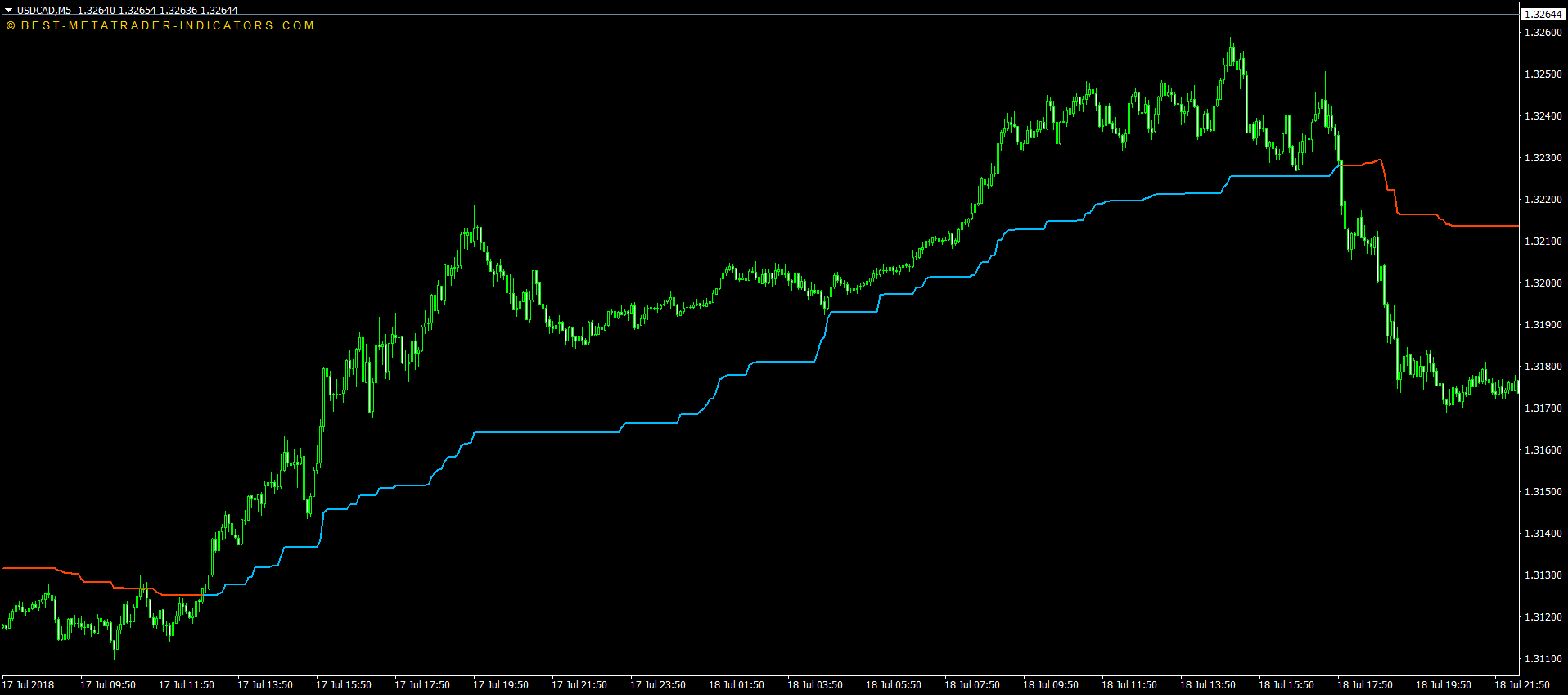This screenshot has width=1568, height=695.
Task: Click the highest candle peak near 1.32600
Action: coord(1232,51)
